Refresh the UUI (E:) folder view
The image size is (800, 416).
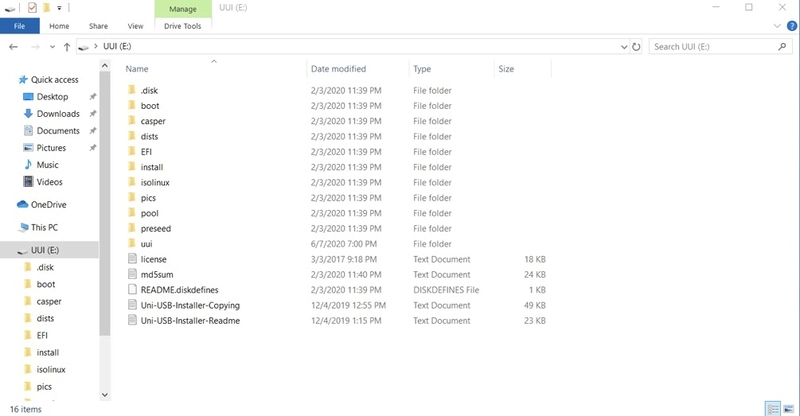point(636,47)
